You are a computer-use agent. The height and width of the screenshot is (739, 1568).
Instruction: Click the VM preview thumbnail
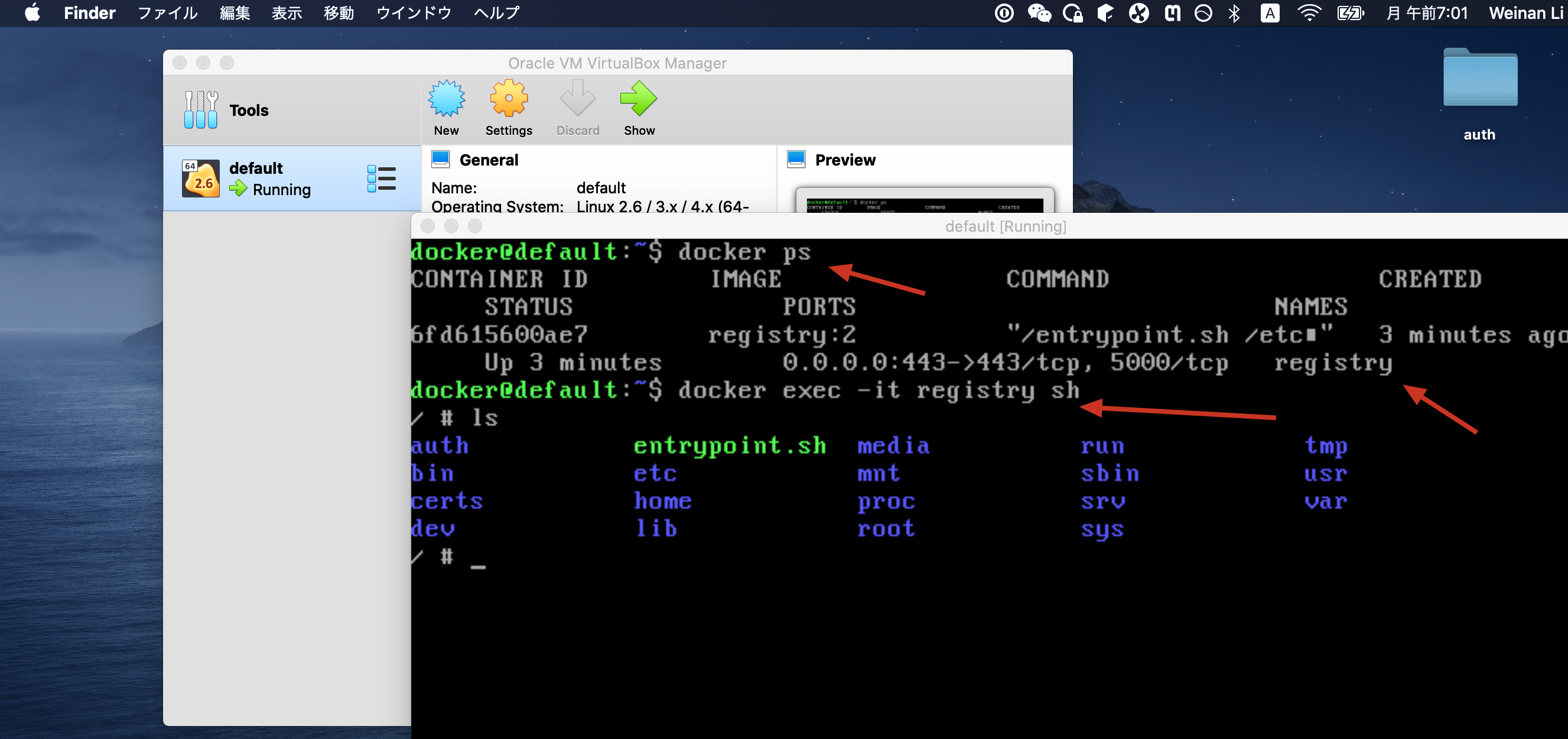point(924,203)
